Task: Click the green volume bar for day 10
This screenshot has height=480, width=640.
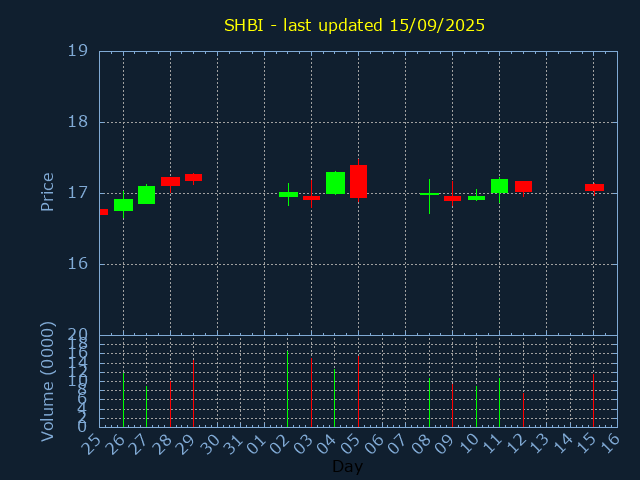Action: click(476, 407)
